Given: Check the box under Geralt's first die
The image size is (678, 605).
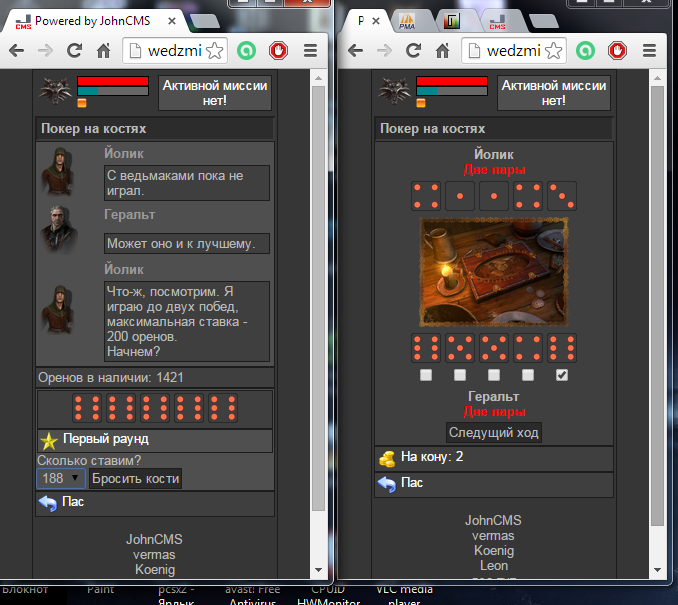Looking at the screenshot, I should pyautogui.click(x=426, y=375).
